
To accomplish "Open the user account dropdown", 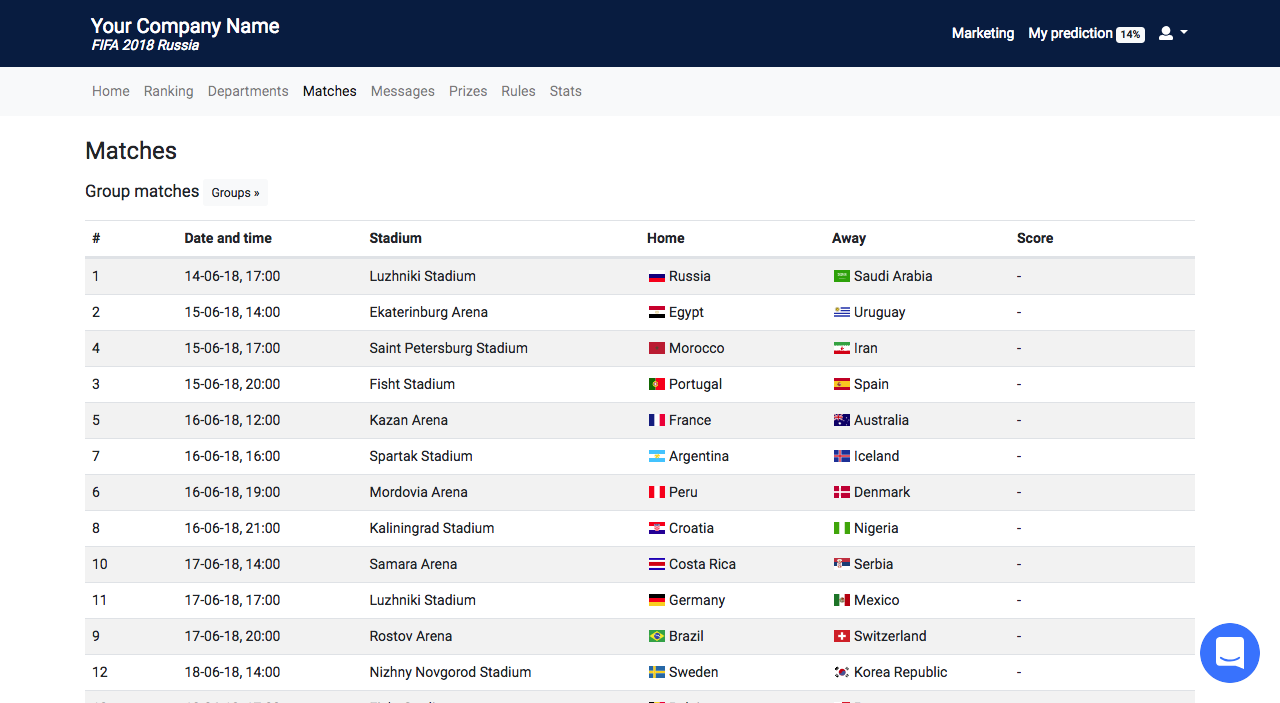I will pyautogui.click(x=1172, y=33).
